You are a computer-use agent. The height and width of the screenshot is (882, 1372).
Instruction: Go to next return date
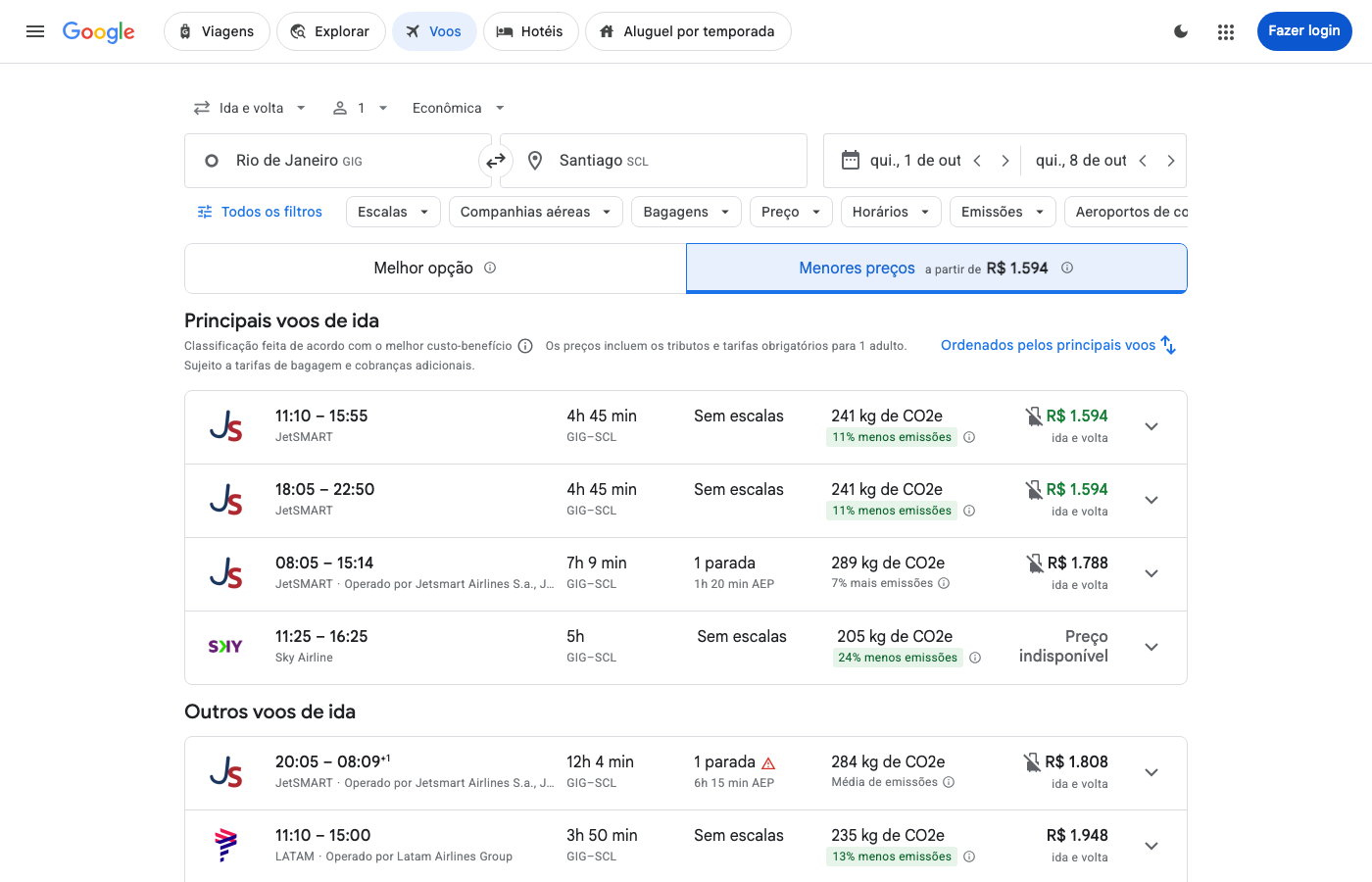(x=1171, y=161)
